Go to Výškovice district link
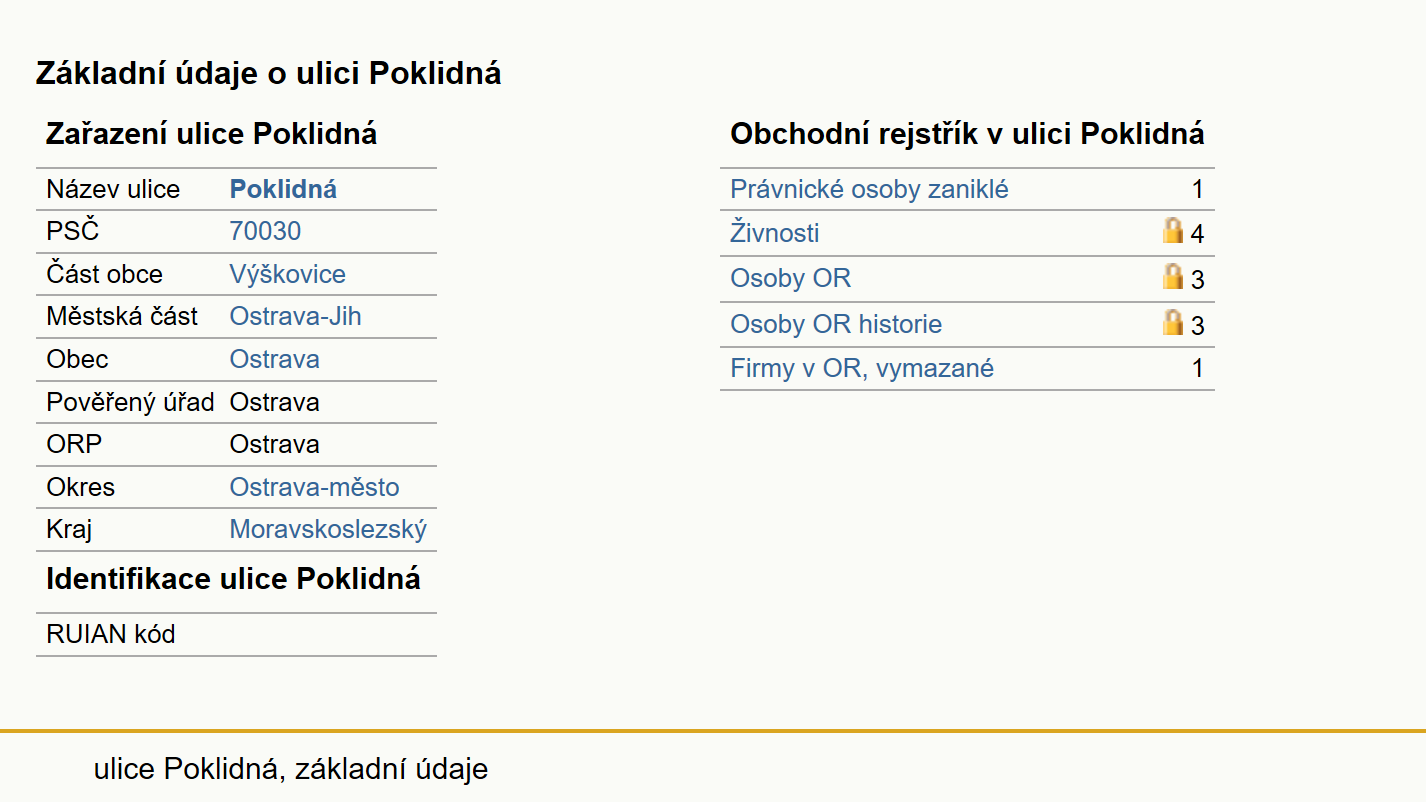 pos(288,274)
